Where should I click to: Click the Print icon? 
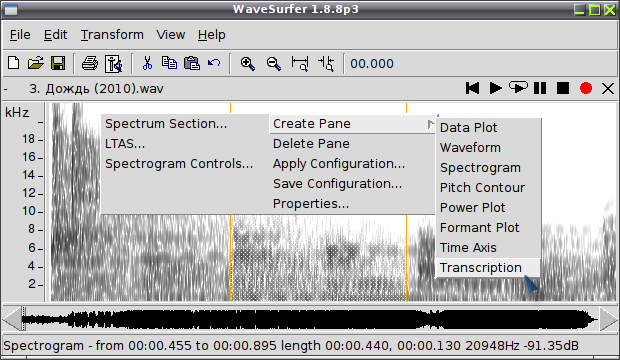pos(90,63)
